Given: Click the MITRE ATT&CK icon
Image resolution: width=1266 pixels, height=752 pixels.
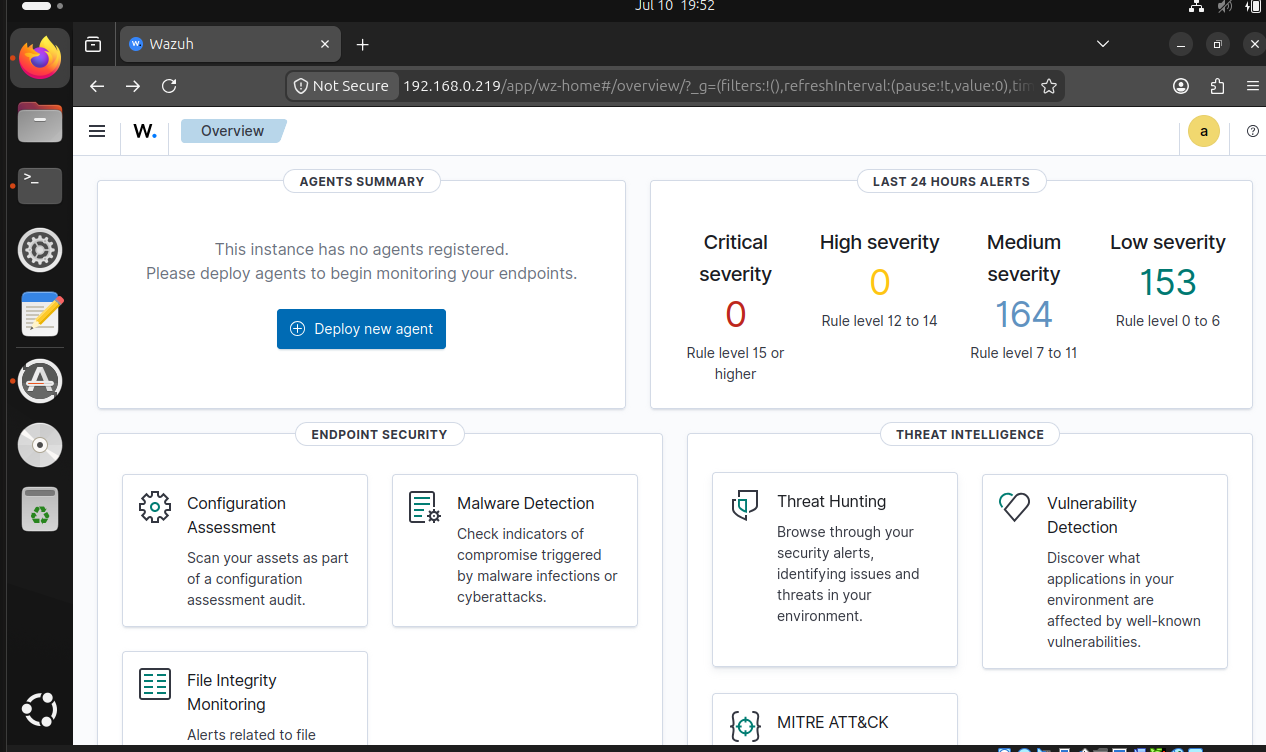Looking at the screenshot, I should click(x=745, y=726).
